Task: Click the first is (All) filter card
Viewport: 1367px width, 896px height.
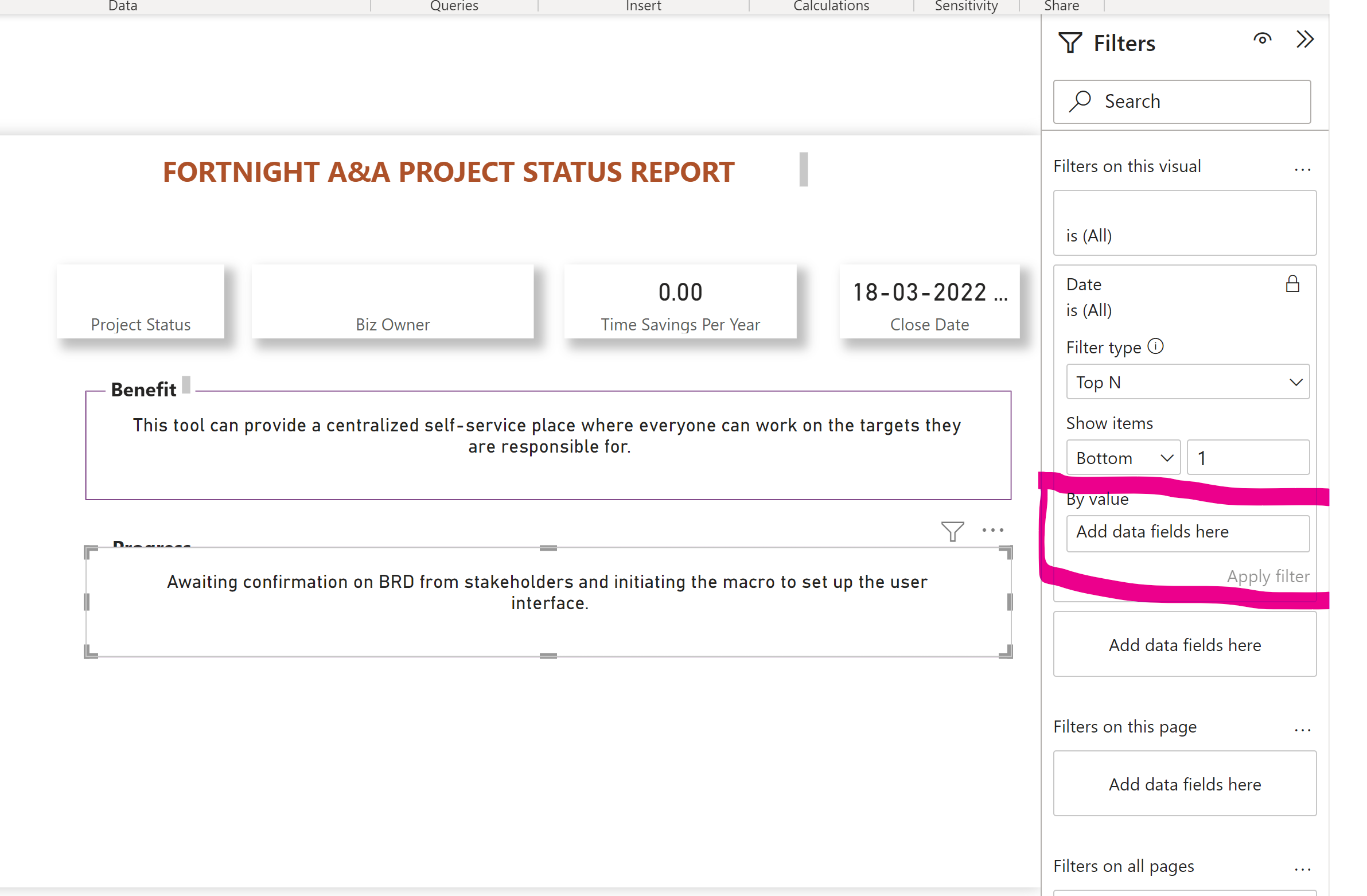Action: click(x=1185, y=223)
